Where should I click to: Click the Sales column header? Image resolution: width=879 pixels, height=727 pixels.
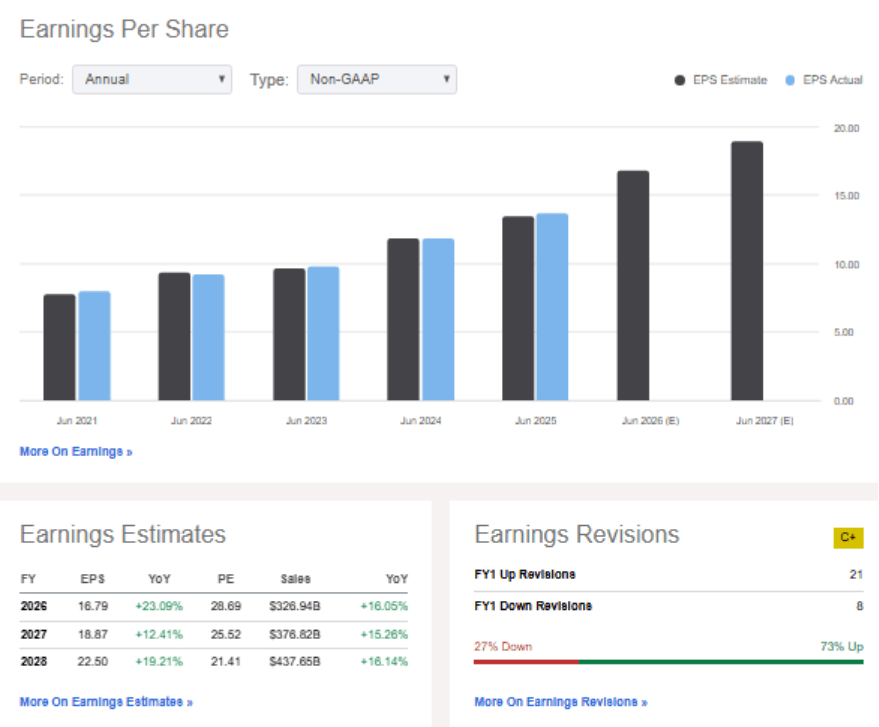(x=295, y=579)
